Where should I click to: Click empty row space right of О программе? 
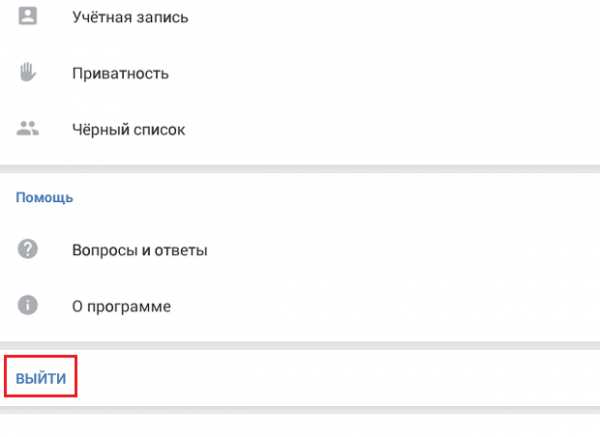(385, 307)
